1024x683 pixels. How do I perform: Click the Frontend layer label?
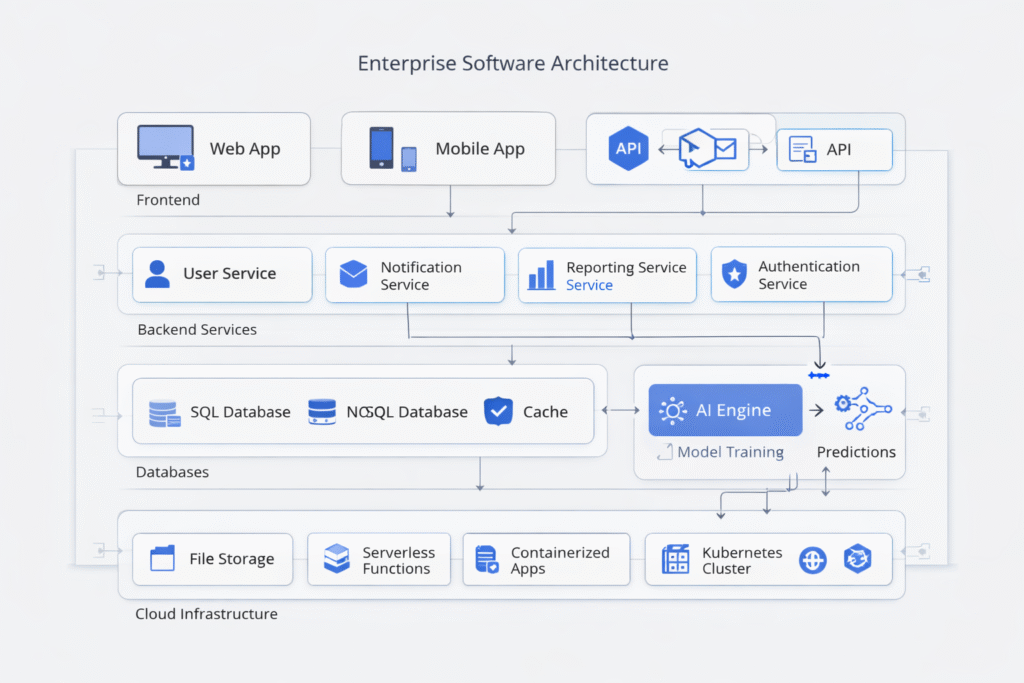(168, 200)
